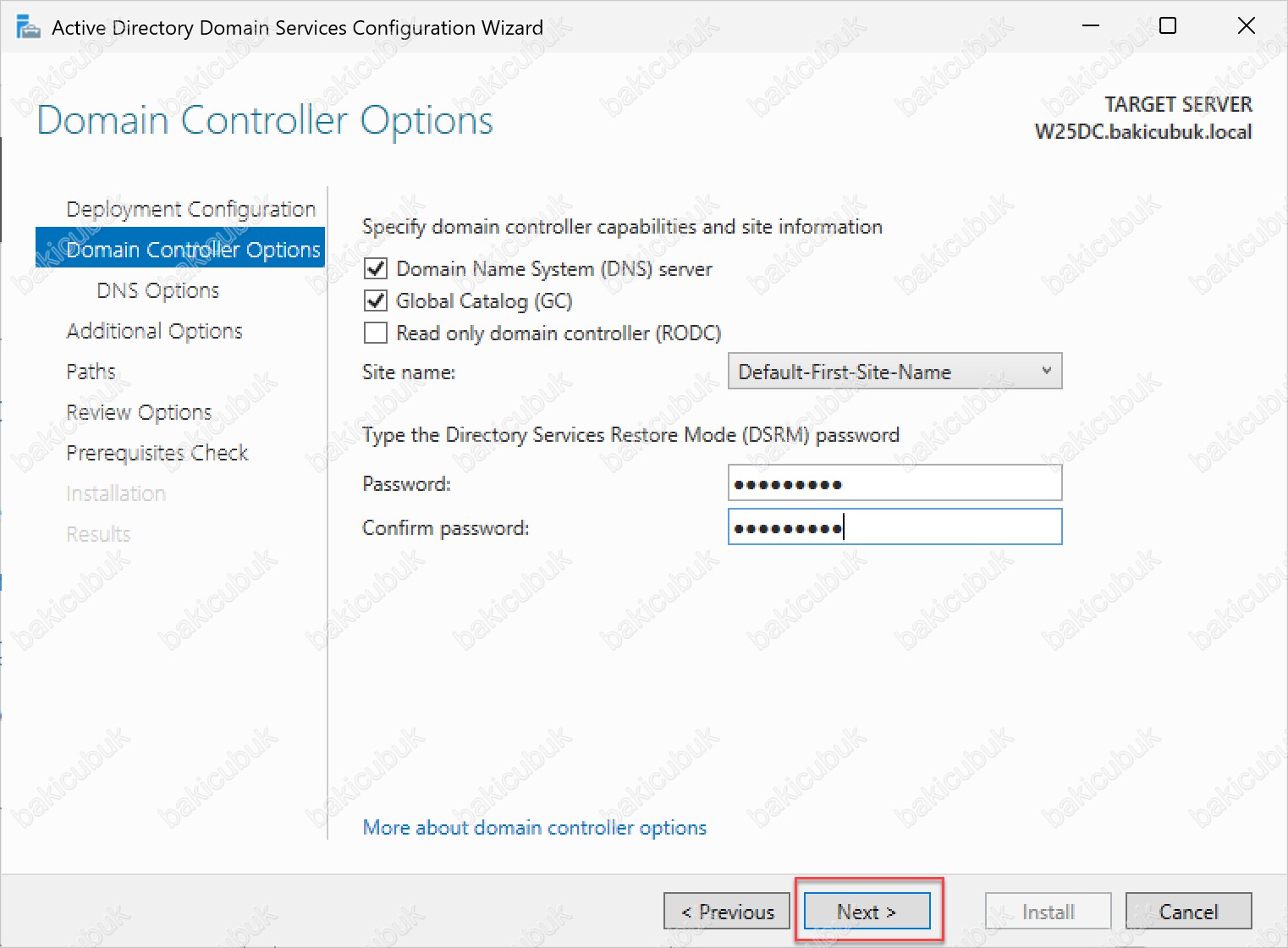Viewport: 1288px width, 948px height.
Task: Focus the DSRM Password field
Action: pos(894,483)
